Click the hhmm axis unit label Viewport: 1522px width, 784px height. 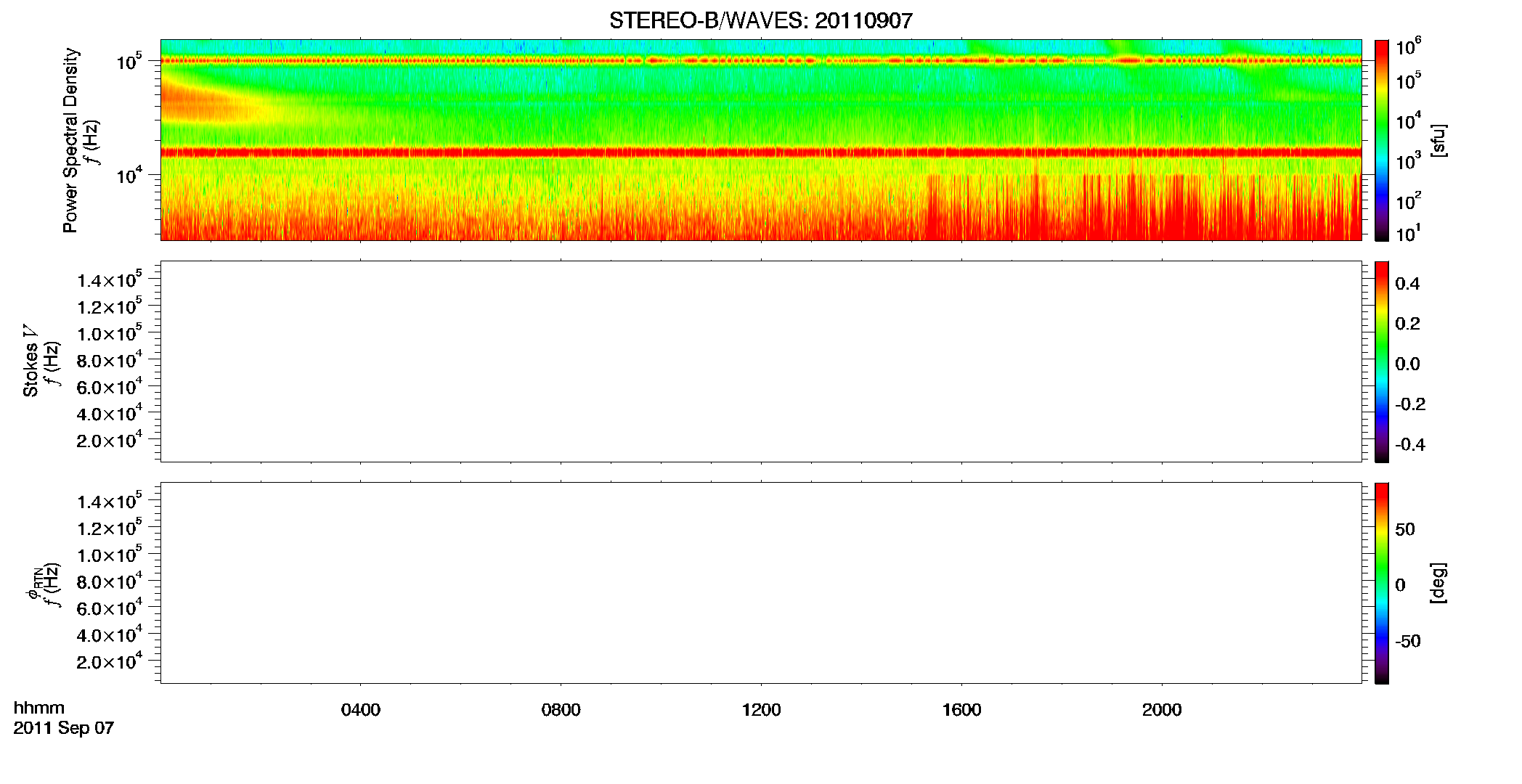tap(39, 708)
